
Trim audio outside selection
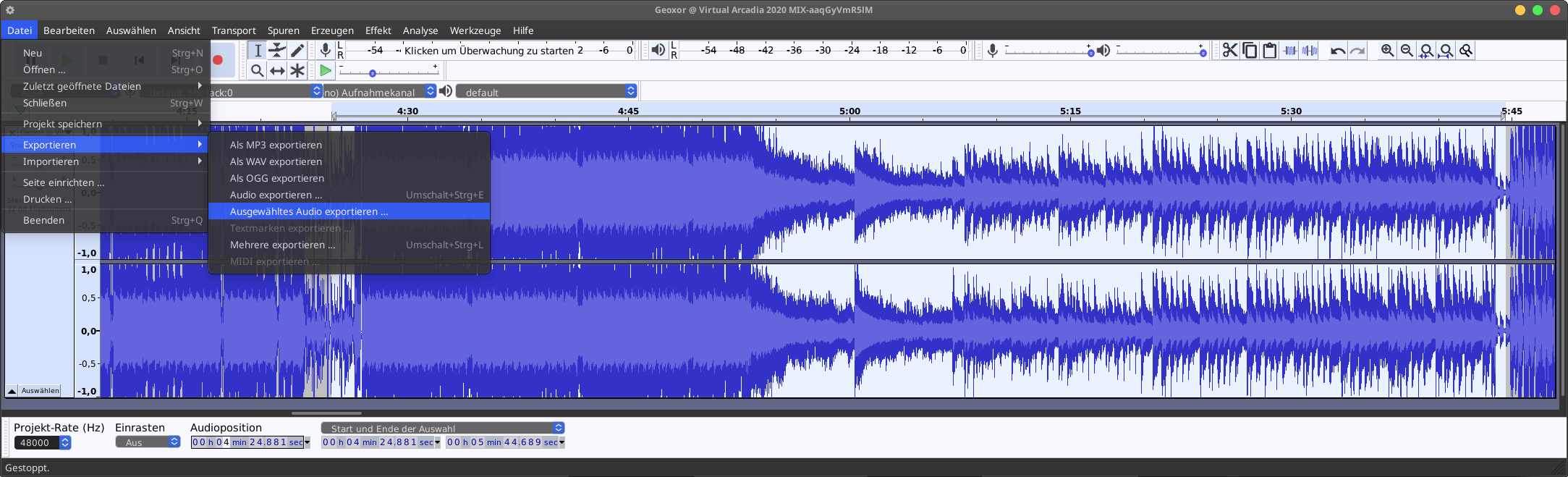(1289, 50)
